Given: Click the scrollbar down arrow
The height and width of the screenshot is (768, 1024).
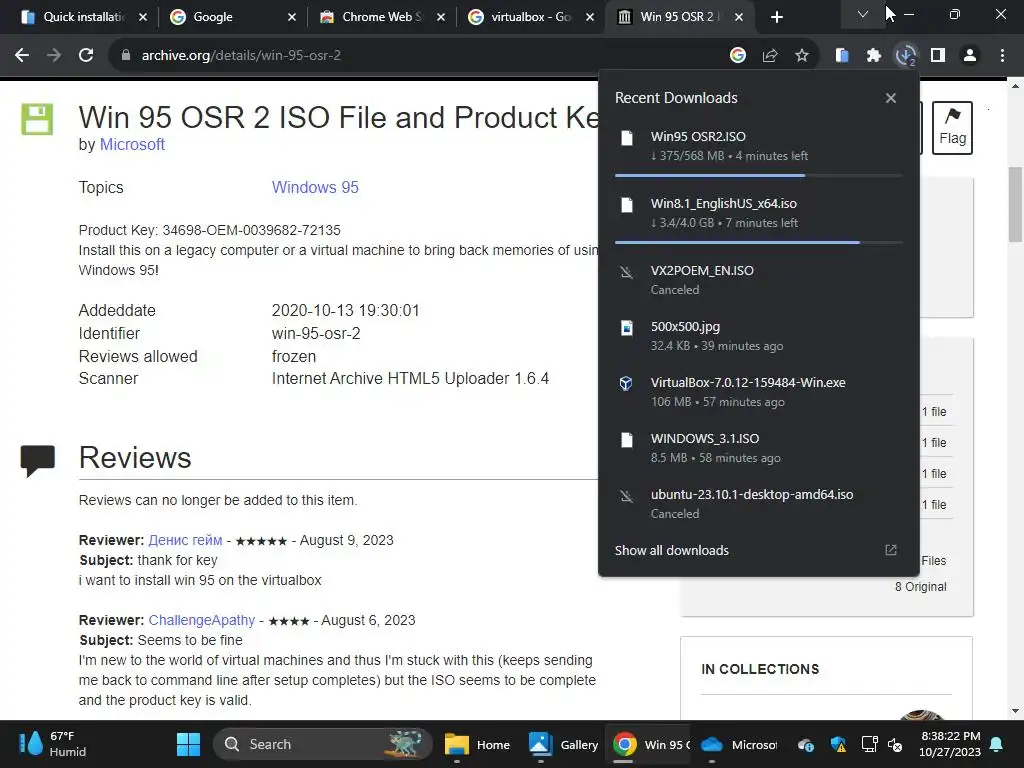Looking at the screenshot, I should click(1016, 711).
